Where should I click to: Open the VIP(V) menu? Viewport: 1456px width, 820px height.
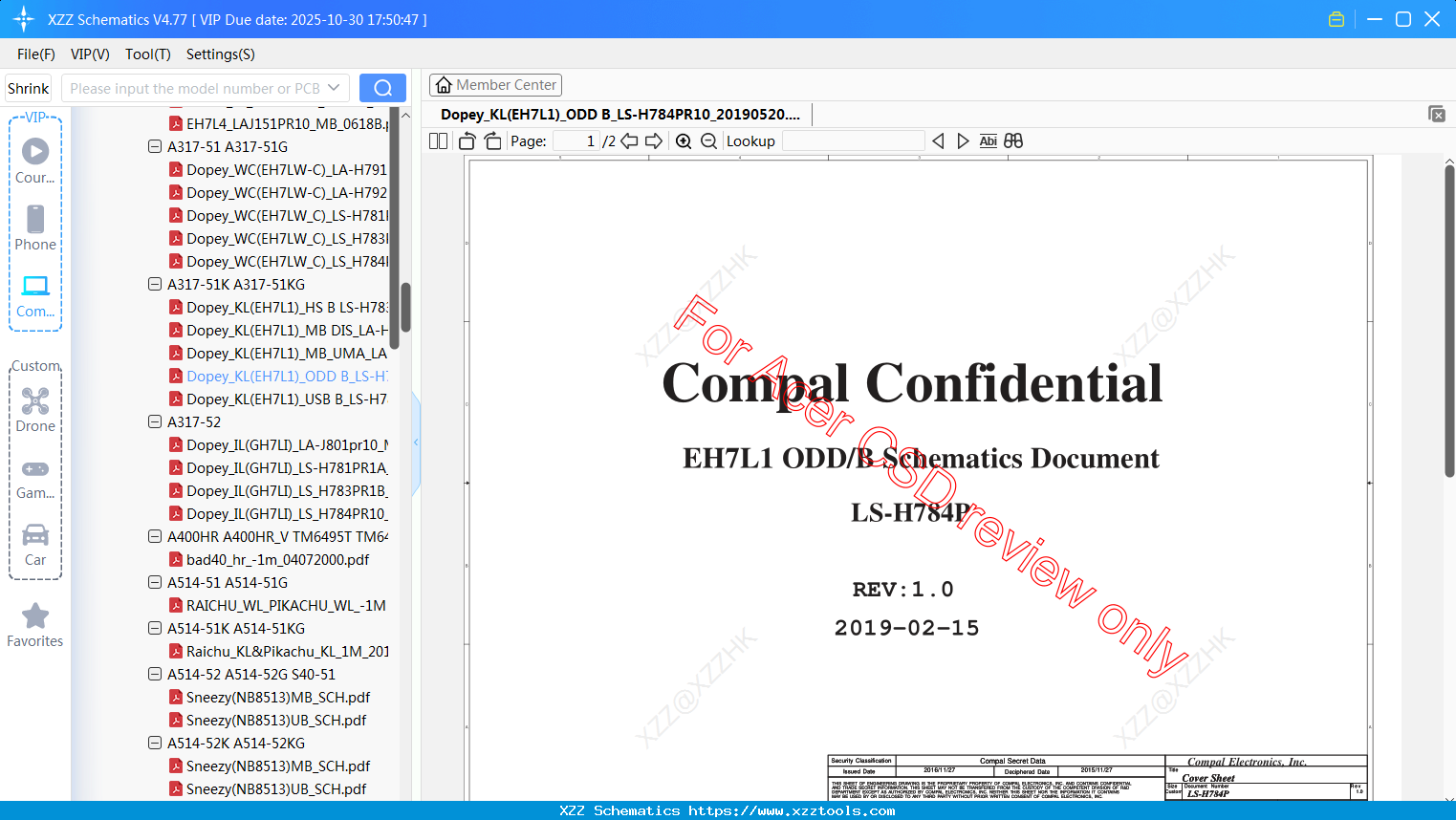(x=90, y=54)
